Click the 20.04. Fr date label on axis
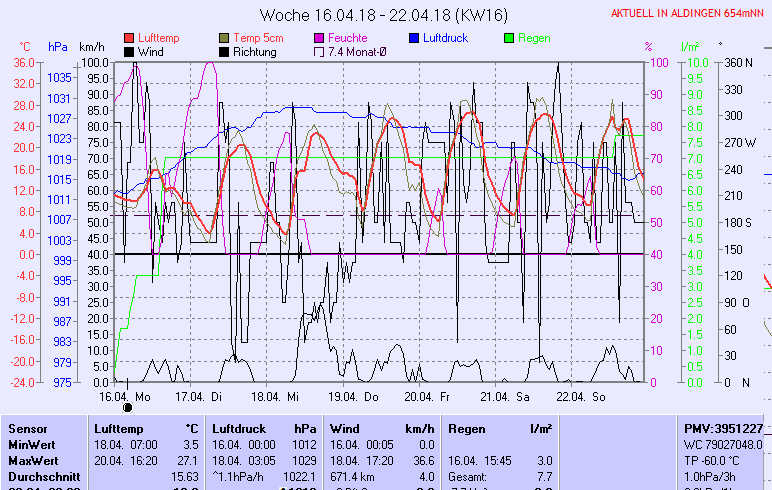This screenshot has height=490, width=772. click(x=426, y=396)
